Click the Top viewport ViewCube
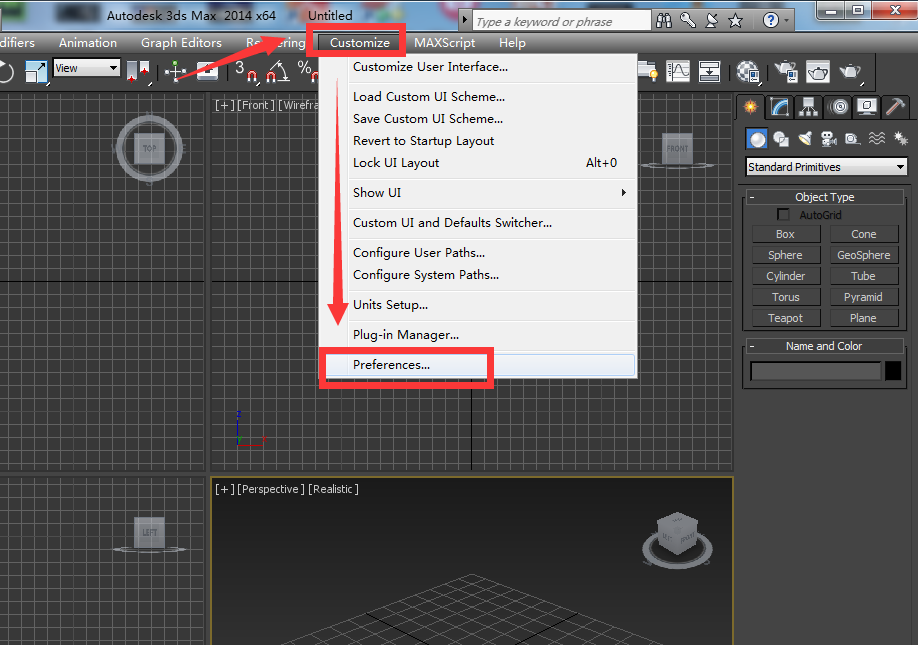 click(x=149, y=148)
